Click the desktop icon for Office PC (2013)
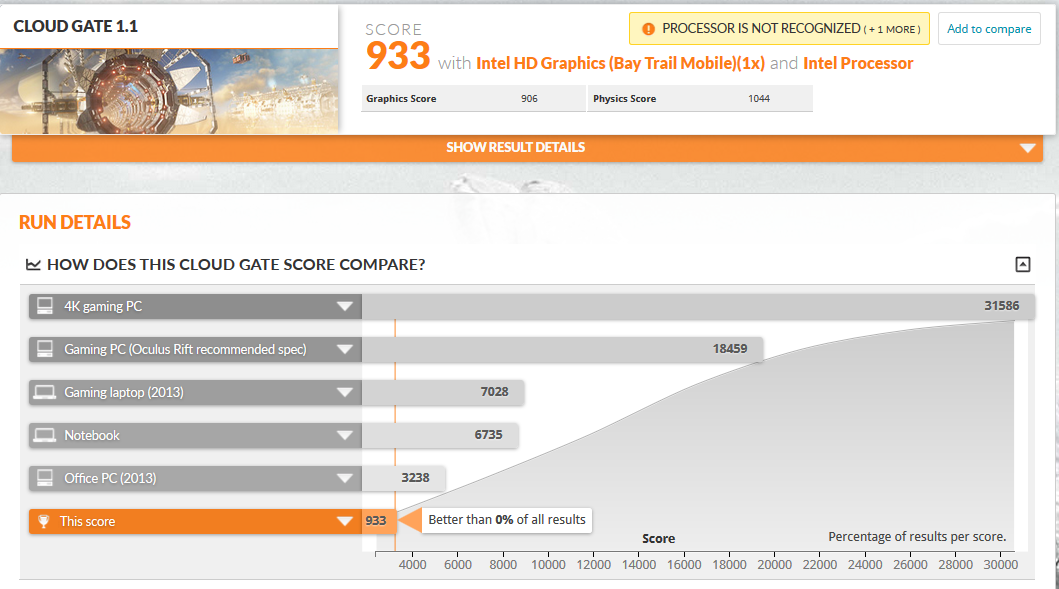 click(x=45, y=478)
